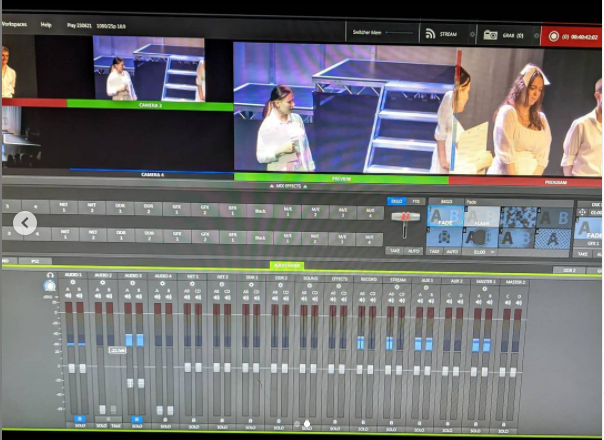Enable the FTB delegate button
This screenshot has width=604, height=440.
(416, 202)
